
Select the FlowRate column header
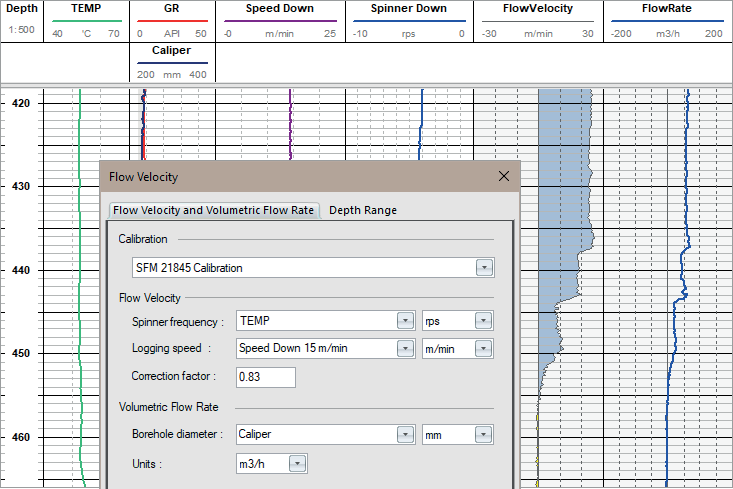(x=667, y=8)
